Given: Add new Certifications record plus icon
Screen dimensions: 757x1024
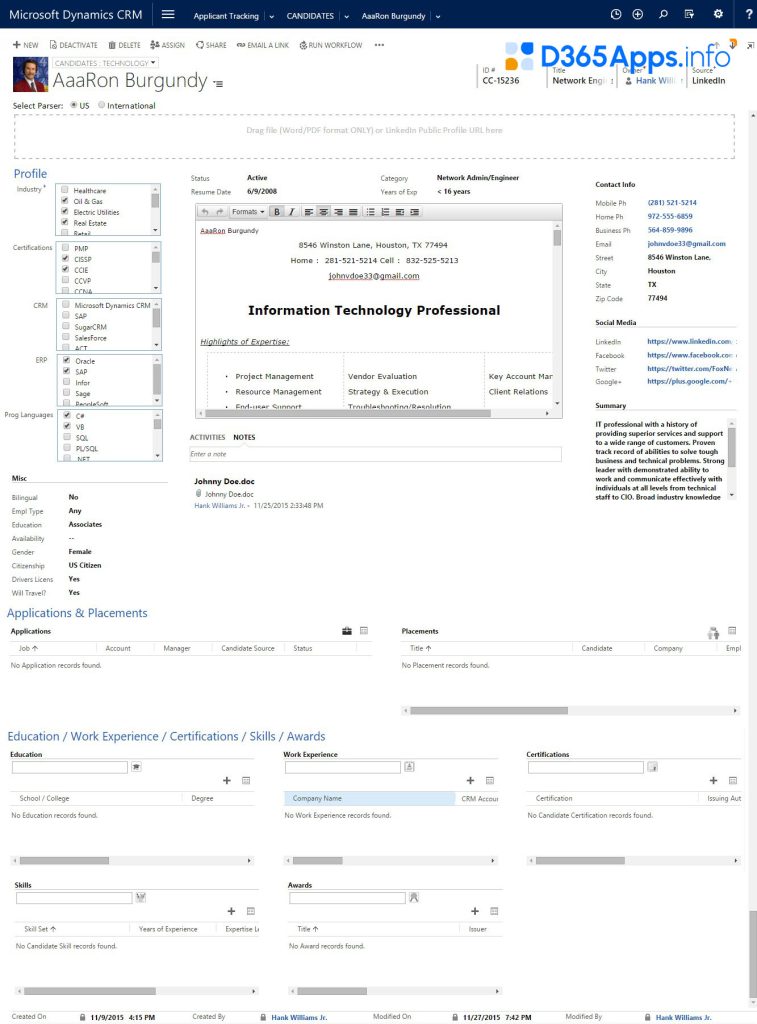Looking at the screenshot, I should (x=713, y=780).
